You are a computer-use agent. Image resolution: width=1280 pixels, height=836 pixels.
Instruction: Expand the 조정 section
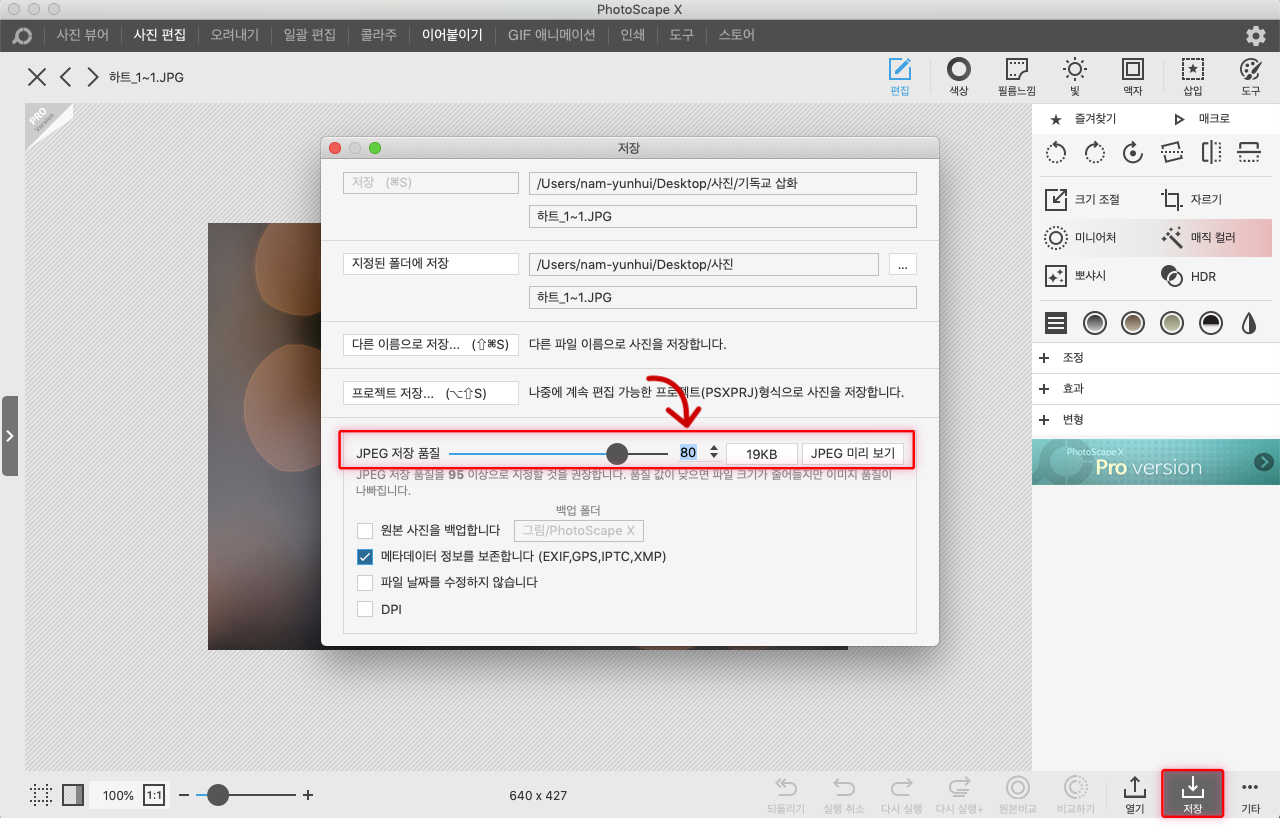click(x=1155, y=358)
